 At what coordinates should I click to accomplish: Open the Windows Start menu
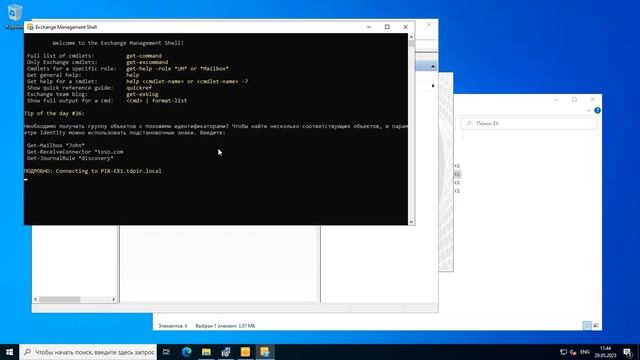point(9,352)
